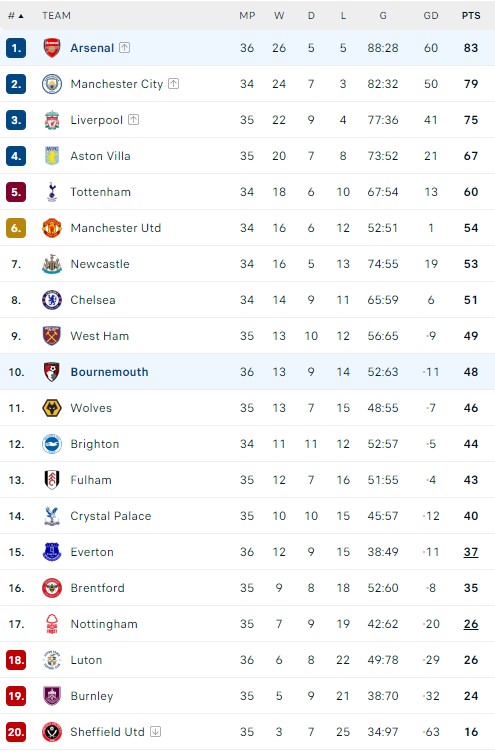
Task: Click the Wolves club crest
Action: 52,408
